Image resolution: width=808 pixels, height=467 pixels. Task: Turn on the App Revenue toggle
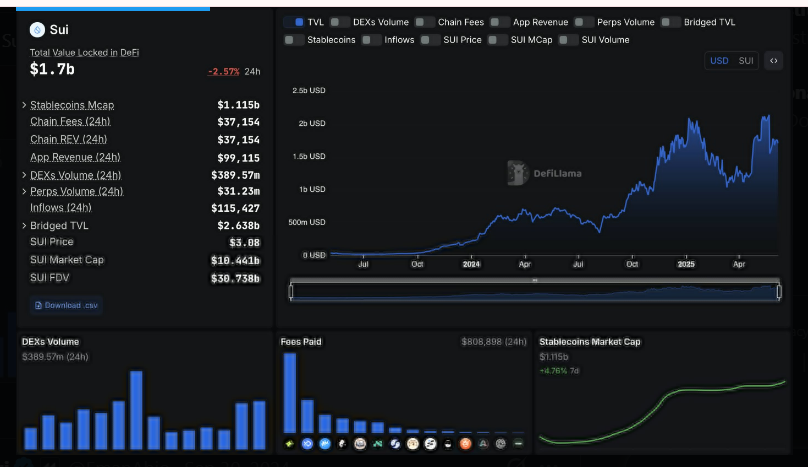(x=499, y=22)
